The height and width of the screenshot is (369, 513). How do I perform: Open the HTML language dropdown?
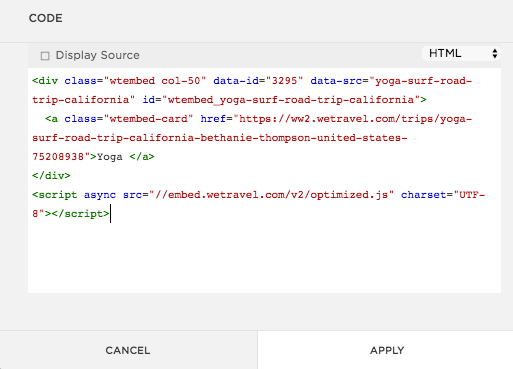(461, 53)
